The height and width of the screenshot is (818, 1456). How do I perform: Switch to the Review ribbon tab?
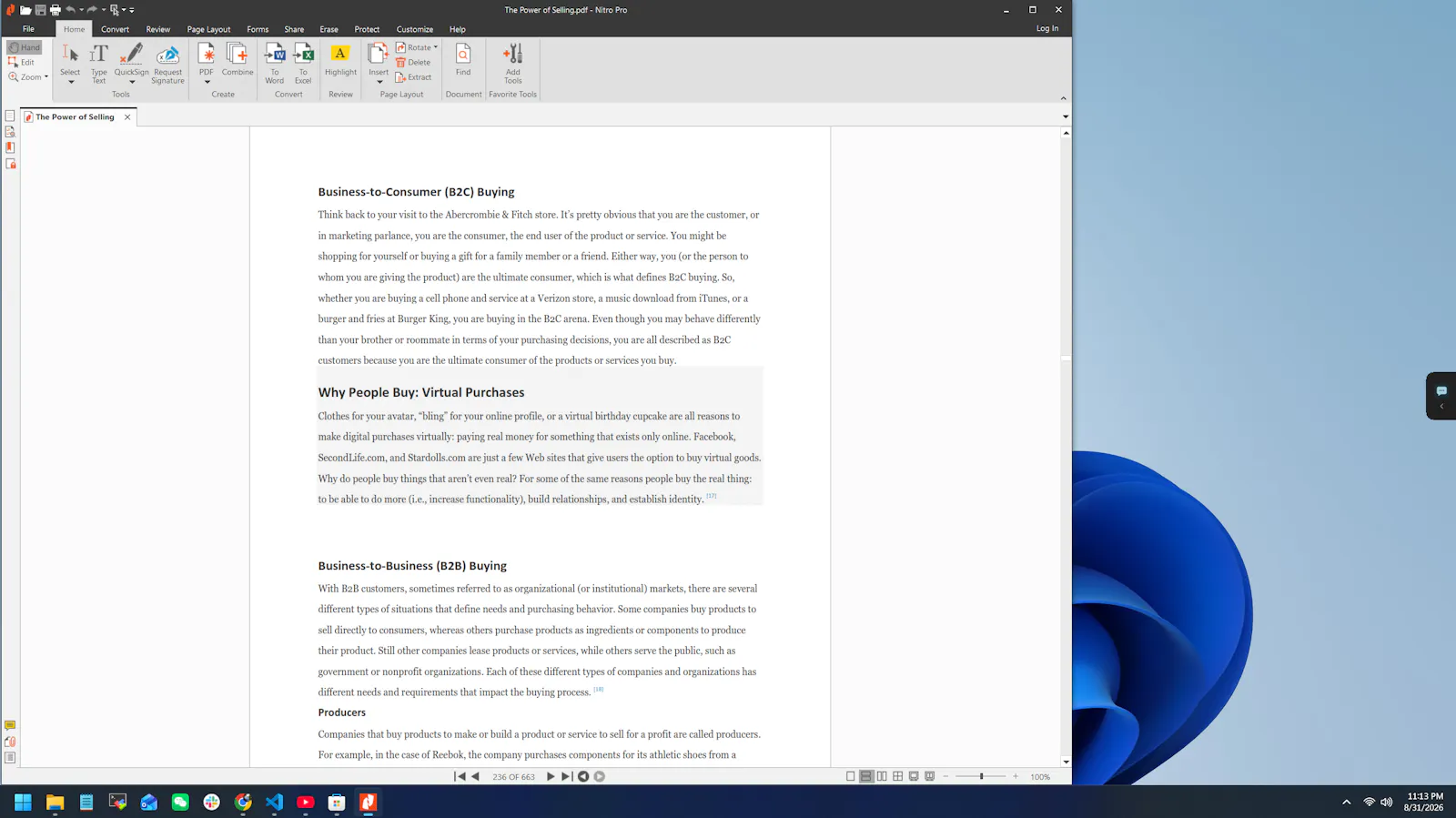[x=158, y=29]
